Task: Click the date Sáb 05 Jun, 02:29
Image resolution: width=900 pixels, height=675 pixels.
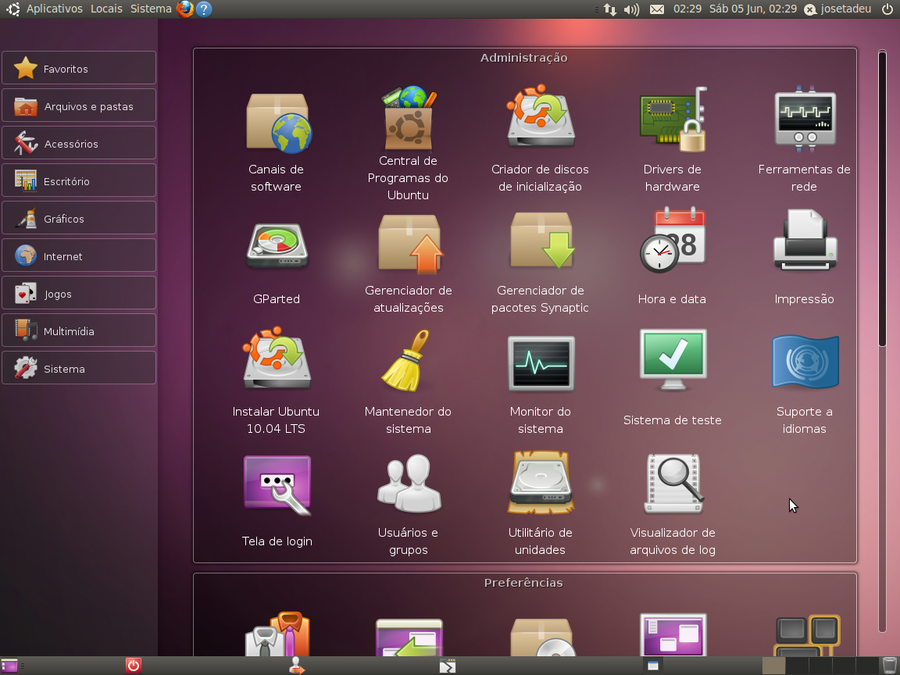Action: pos(752,9)
